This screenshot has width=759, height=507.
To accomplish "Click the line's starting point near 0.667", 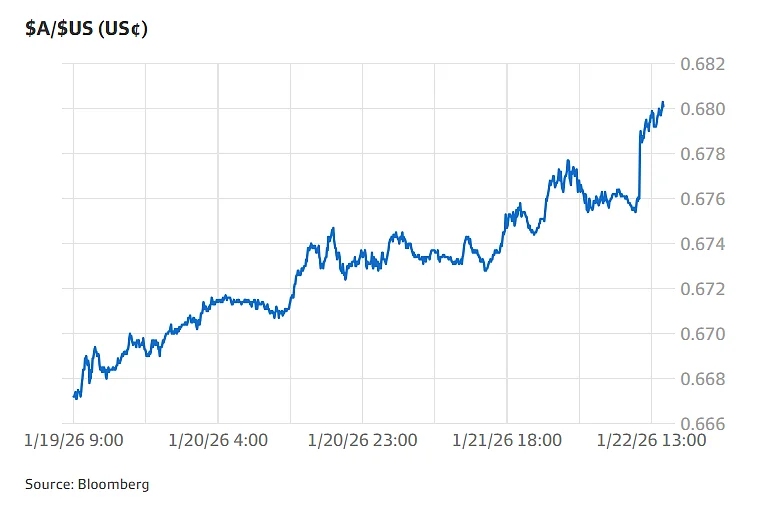I will pyautogui.click(x=75, y=396).
